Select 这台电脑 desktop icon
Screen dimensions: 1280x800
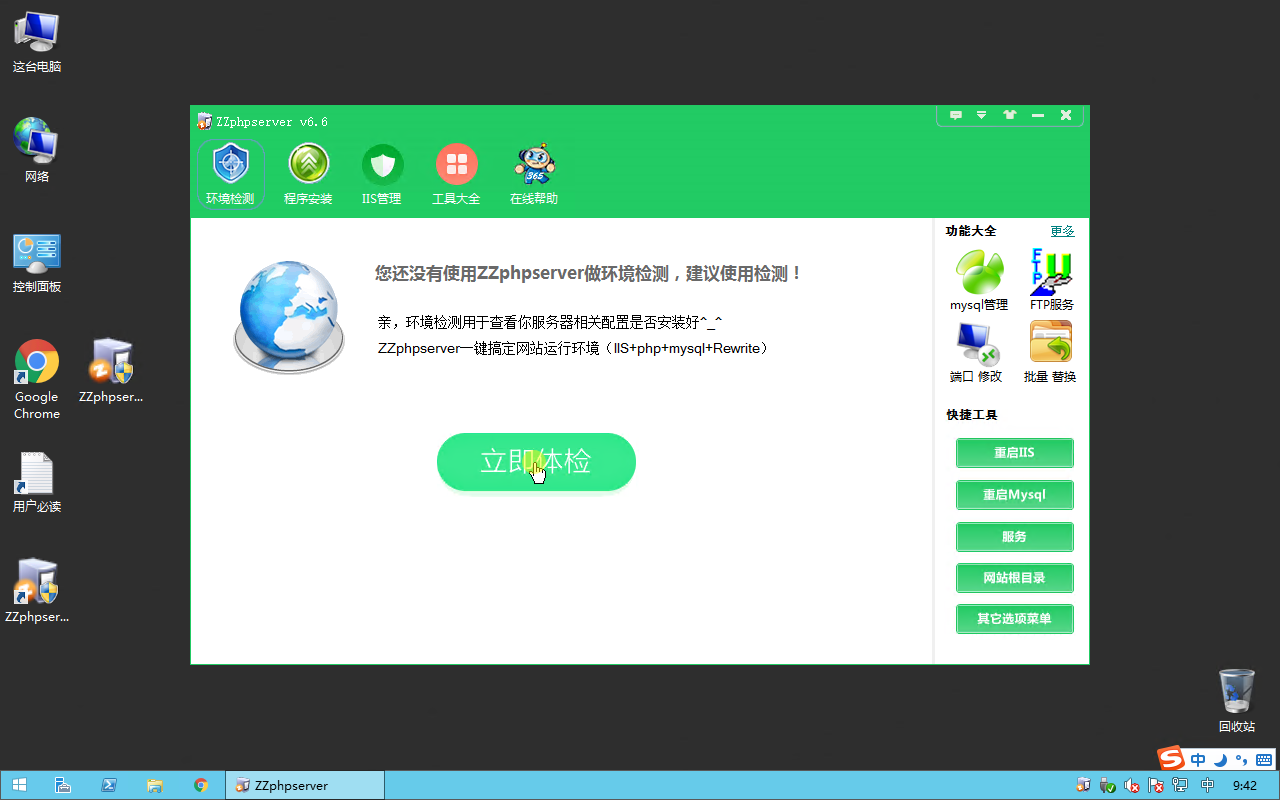pos(37,42)
